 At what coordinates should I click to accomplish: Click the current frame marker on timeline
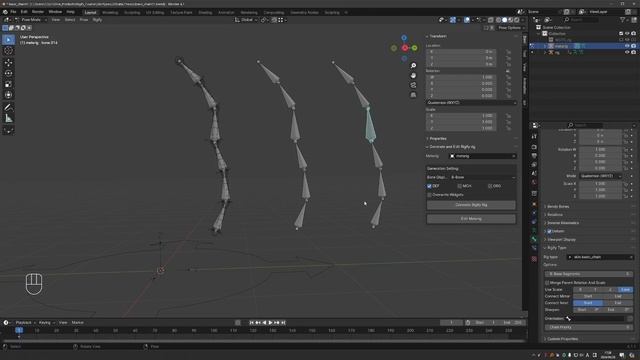(19, 331)
